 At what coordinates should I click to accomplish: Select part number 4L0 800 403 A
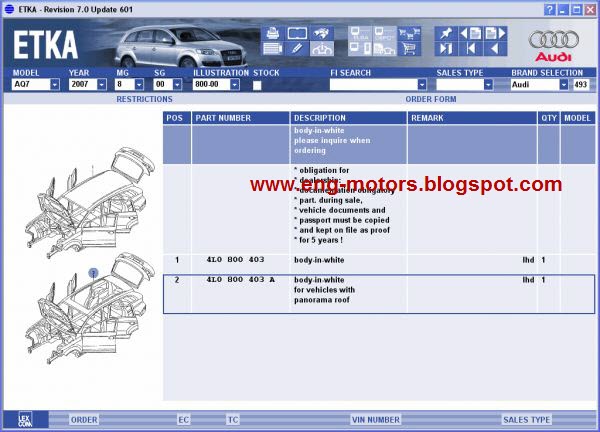point(241,279)
